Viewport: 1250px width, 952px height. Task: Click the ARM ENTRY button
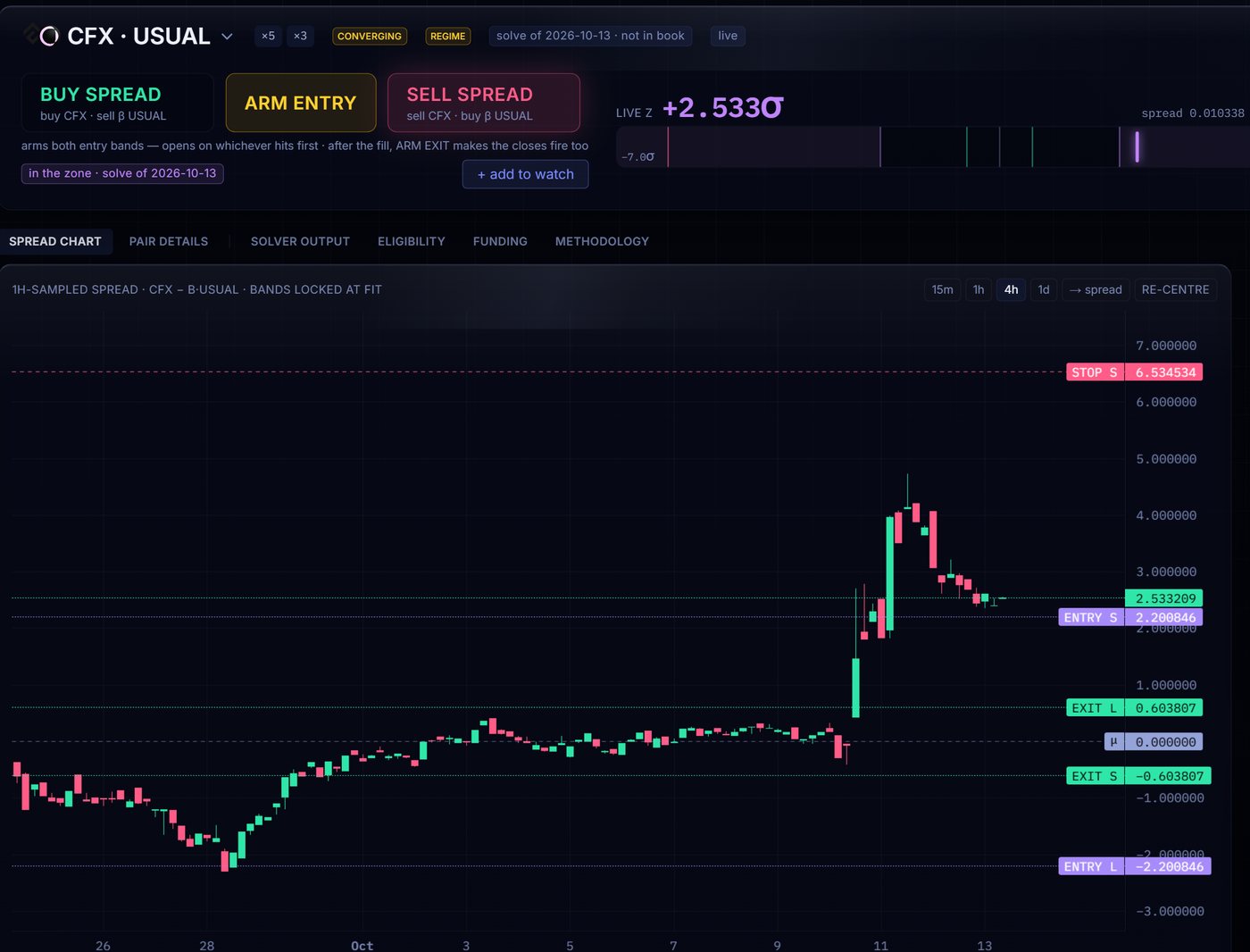pos(301,103)
